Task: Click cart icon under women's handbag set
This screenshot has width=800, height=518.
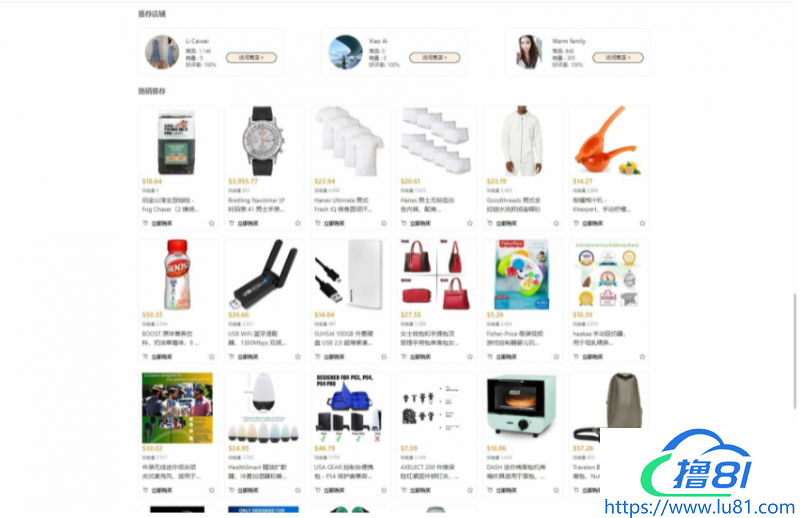Action: [404, 357]
